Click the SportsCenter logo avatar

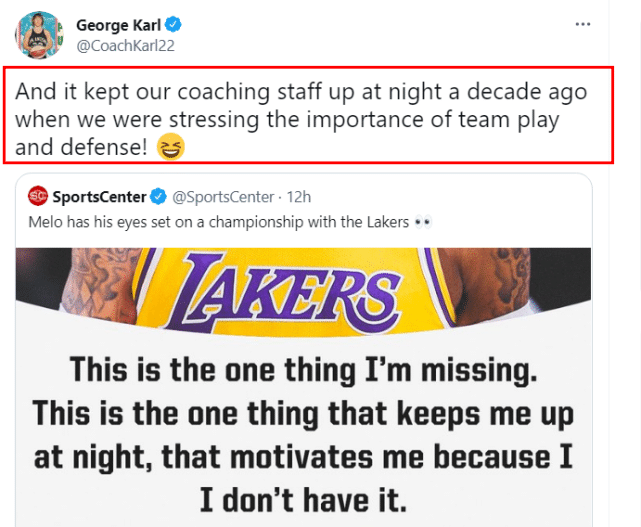pos(38,196)
